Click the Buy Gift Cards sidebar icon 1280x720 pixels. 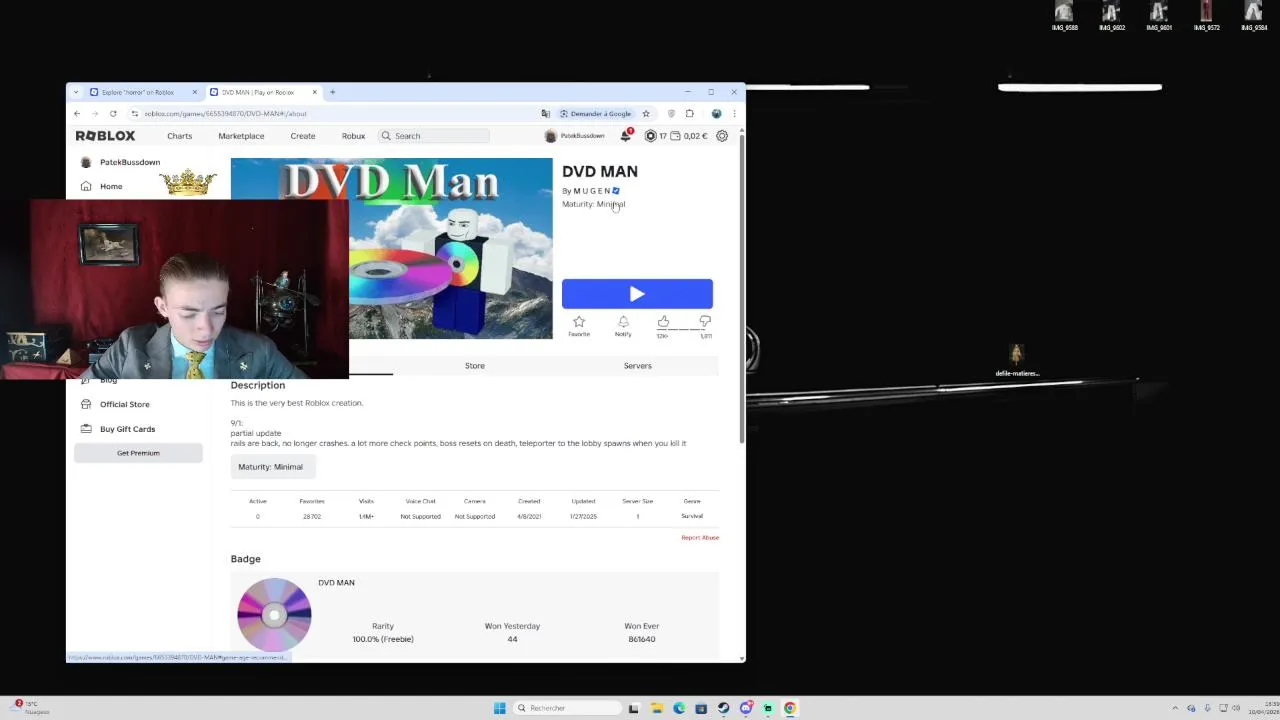click(86, 429)
